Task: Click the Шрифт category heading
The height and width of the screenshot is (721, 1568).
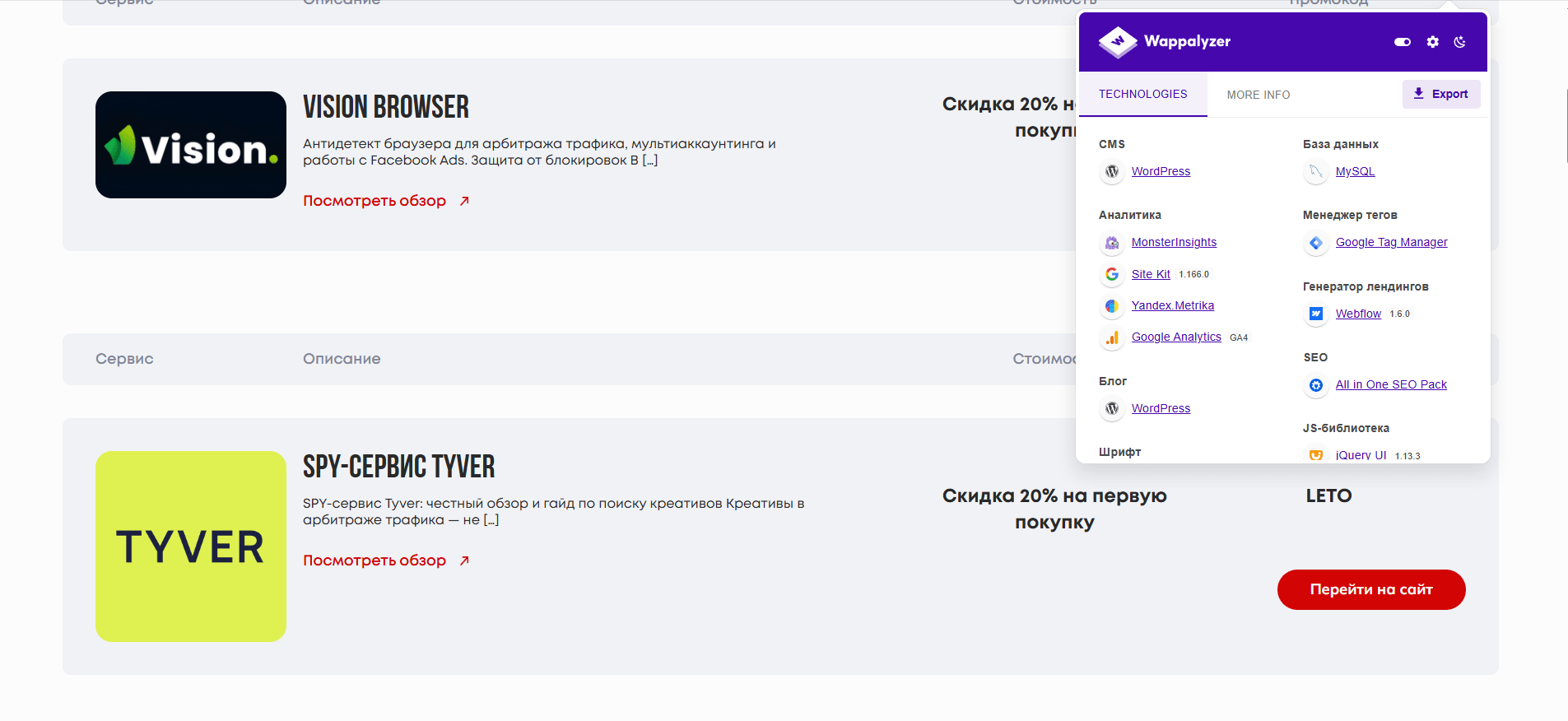Action: 1119,452
